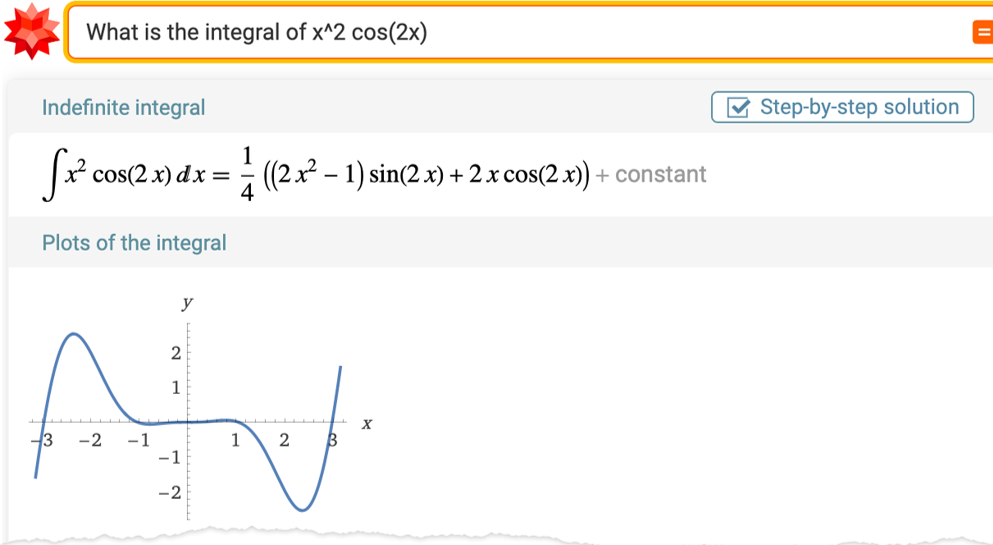This screenshot has height=545, width=993.
Task: Click the 1 tick label on the horizontal axis
Action: pos(236,440)
